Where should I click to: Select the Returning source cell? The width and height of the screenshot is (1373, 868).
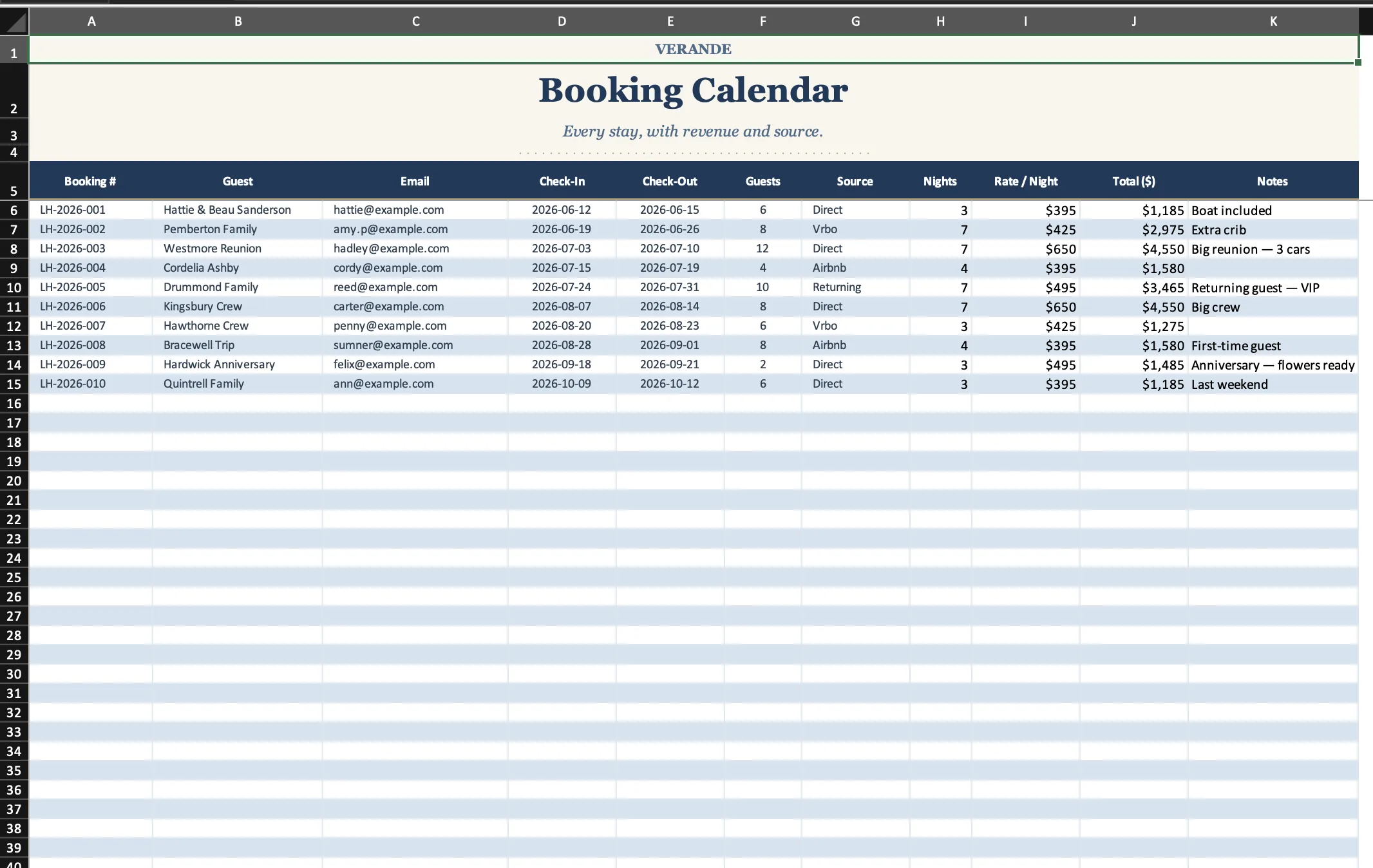click(x=856, y=287)
